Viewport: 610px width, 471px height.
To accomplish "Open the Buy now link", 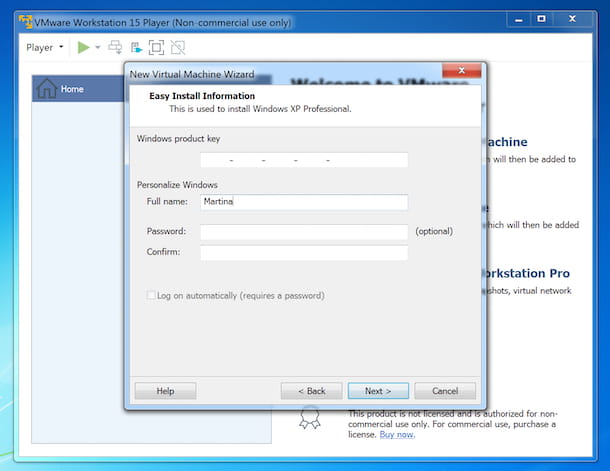I will tap(397, 434).
